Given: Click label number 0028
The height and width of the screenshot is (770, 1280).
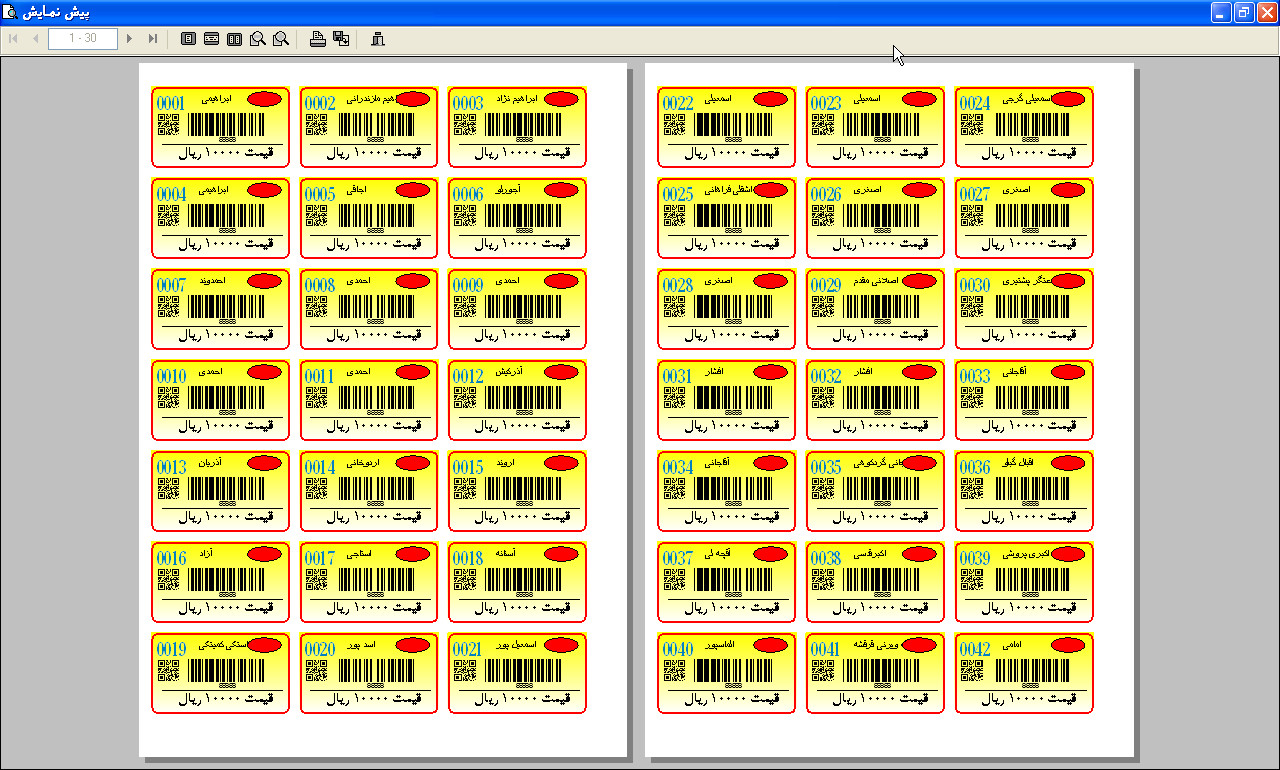Looking at the screenshot, I should [678, 285].
